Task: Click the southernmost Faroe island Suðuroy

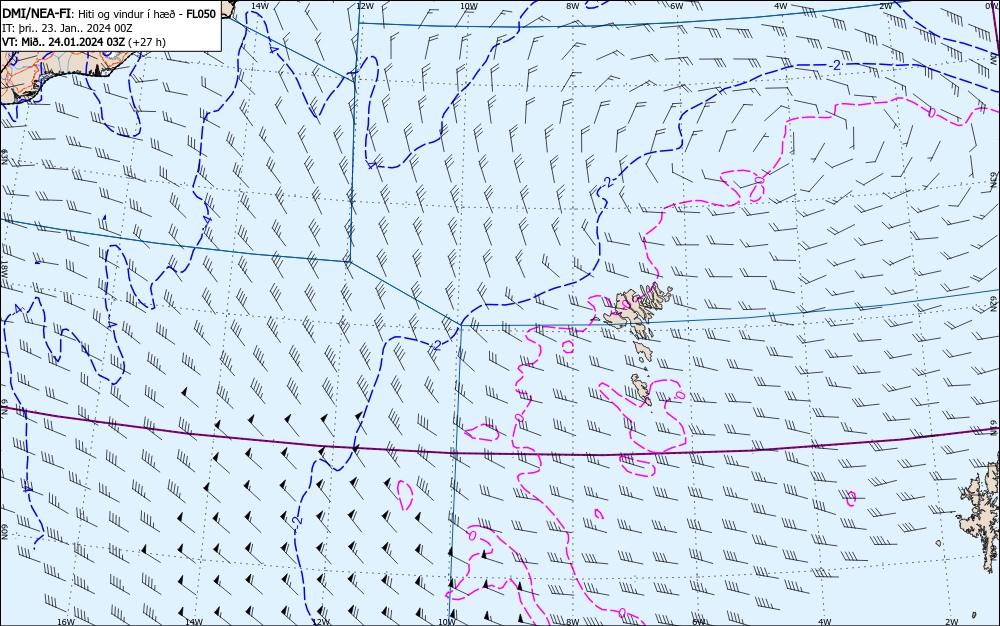Action: [x=640, y=390]
